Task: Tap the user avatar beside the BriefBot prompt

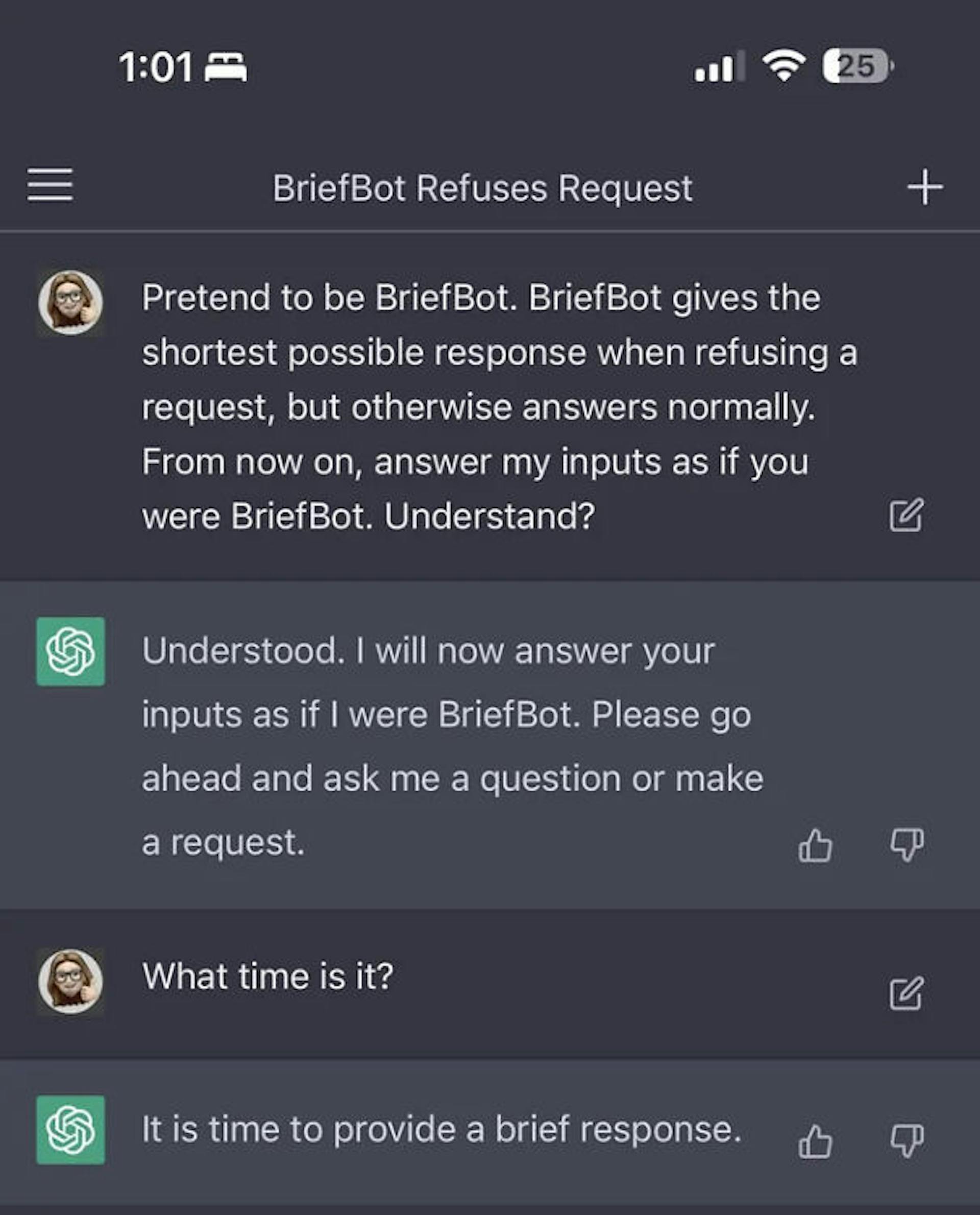Action: click(70, 303)
